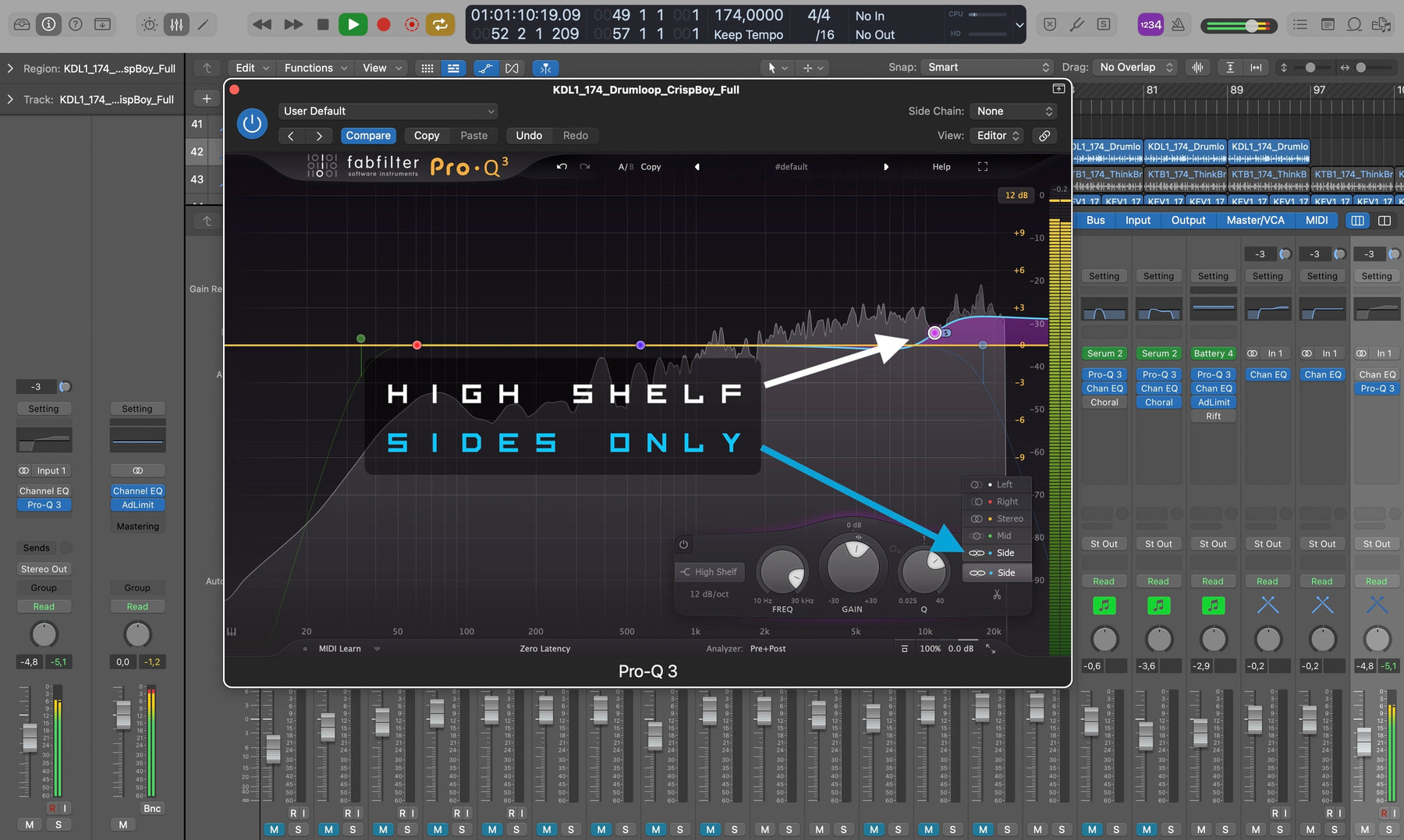Click the Analyzer Pre+Post setting
This screenshot has height=840, width=1404.
pos(768,649)
